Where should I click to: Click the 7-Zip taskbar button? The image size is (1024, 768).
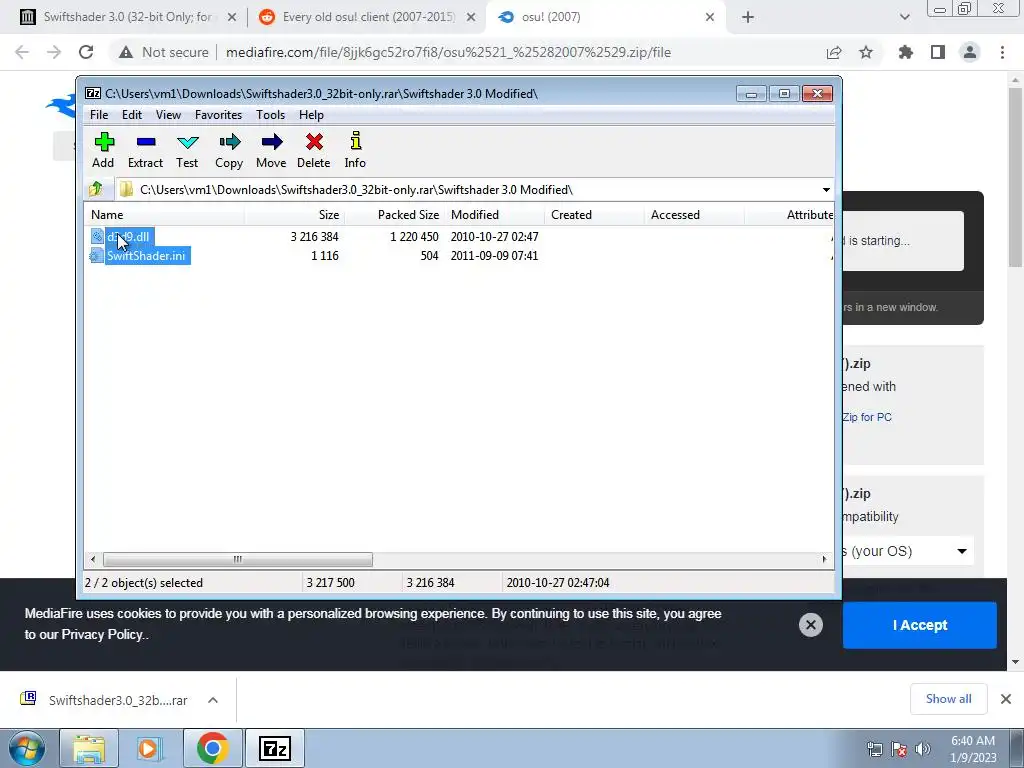point(275,748)
